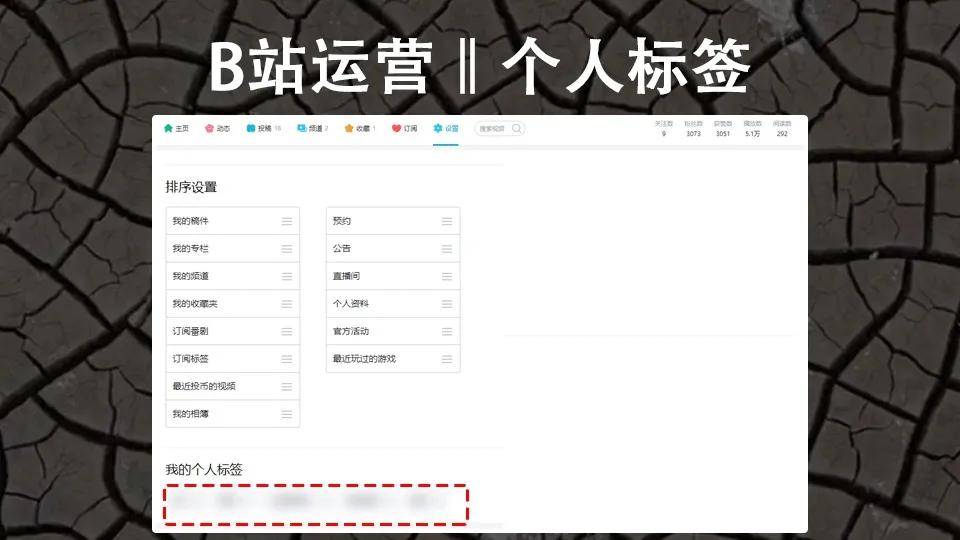Select the 我的收藏夹 sort item
This screenshot has height=540, width=960.
click(233, 304)
